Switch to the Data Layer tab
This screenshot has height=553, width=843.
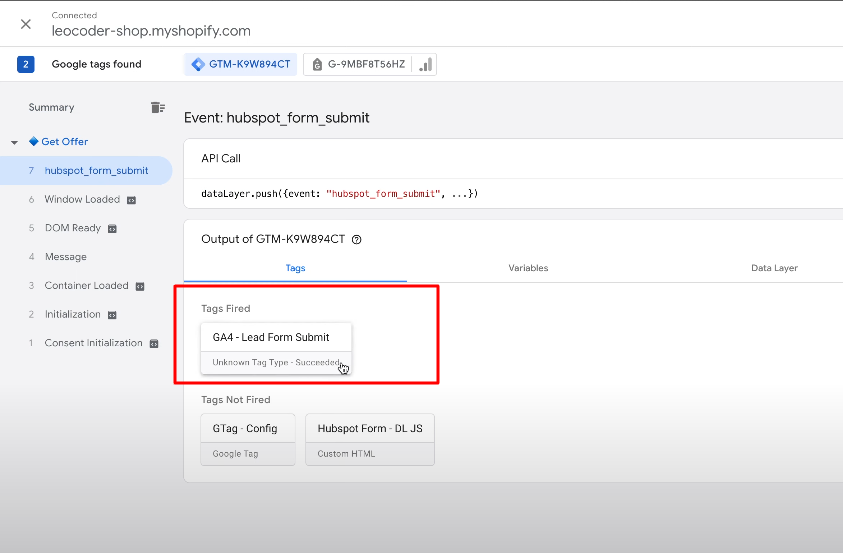[774, 268]
